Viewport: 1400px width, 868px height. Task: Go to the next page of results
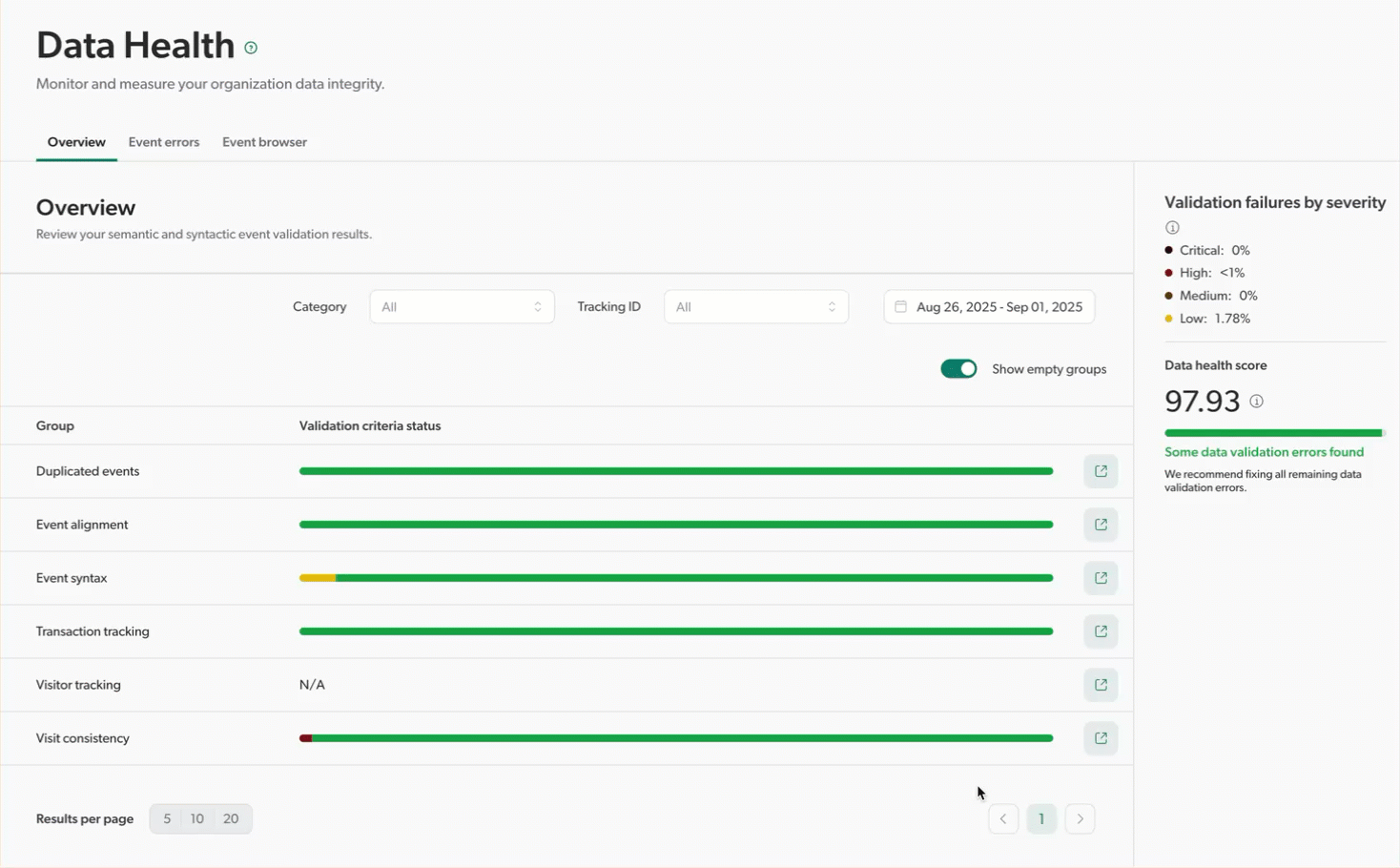click(x=1080, y=818)
